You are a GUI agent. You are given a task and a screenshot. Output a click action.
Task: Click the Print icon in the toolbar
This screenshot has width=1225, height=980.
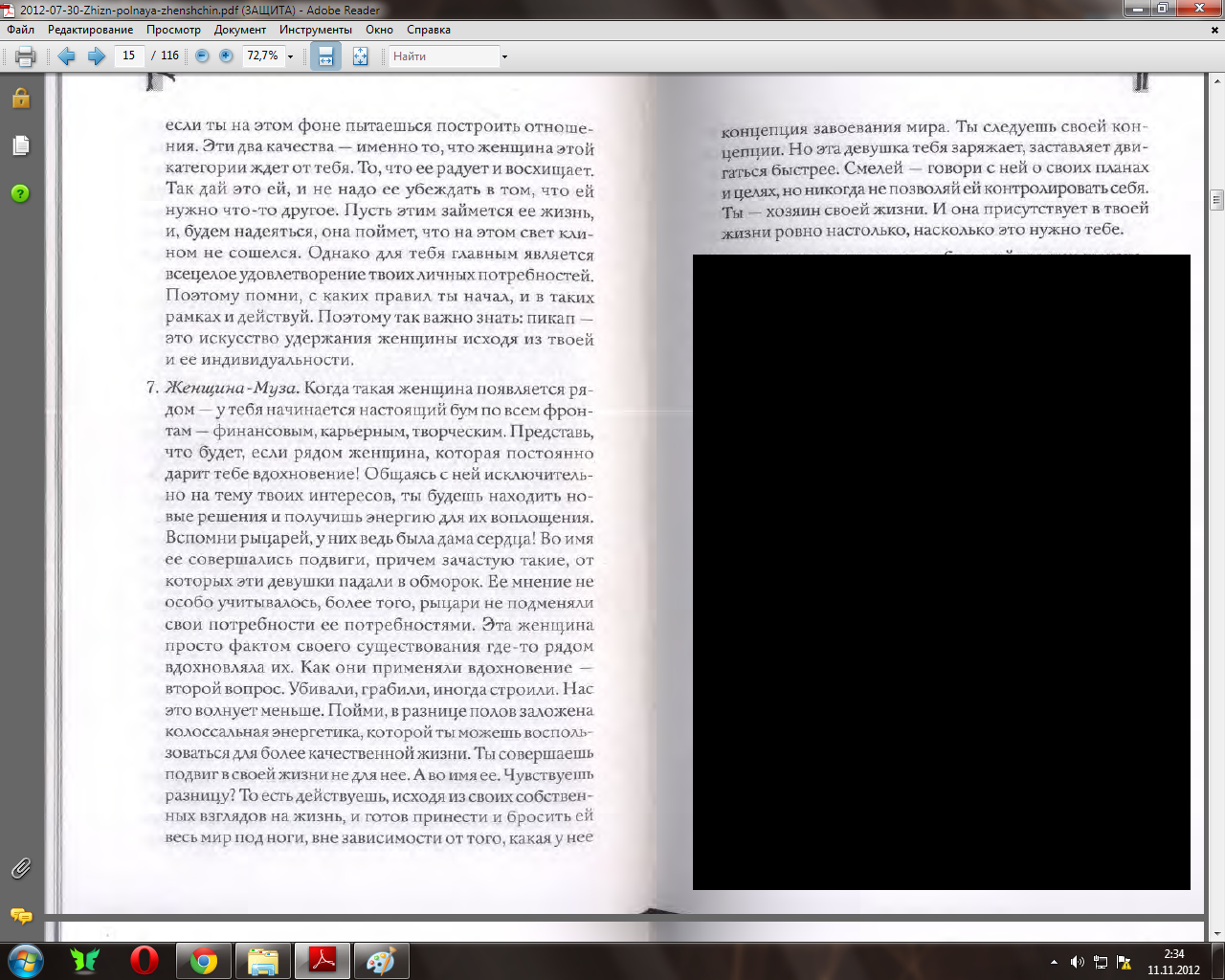click(25, 56)
